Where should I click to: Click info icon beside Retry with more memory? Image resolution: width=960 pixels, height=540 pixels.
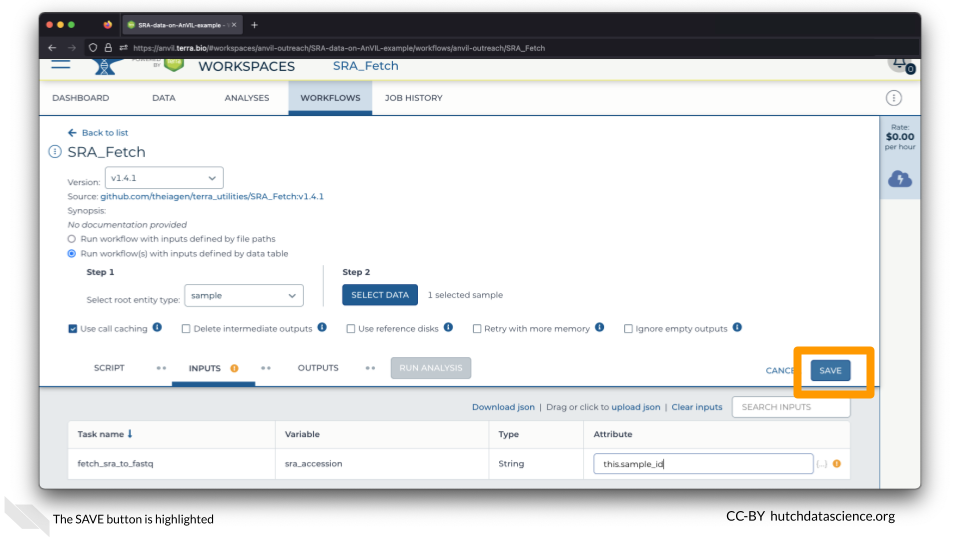(599, 328)
